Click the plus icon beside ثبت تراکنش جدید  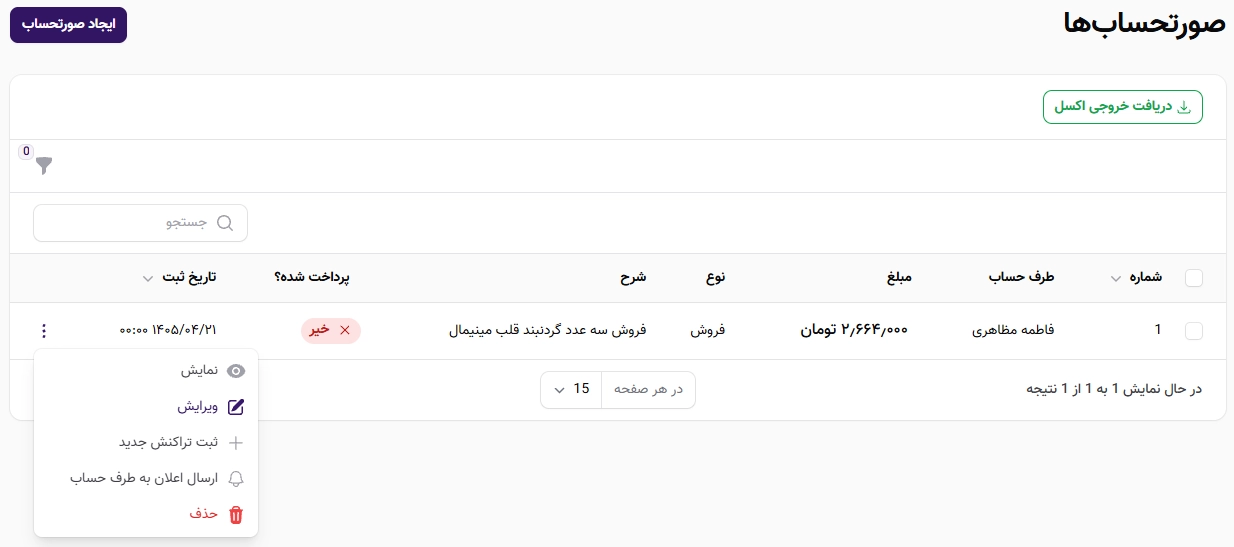(x=236, y=443)
